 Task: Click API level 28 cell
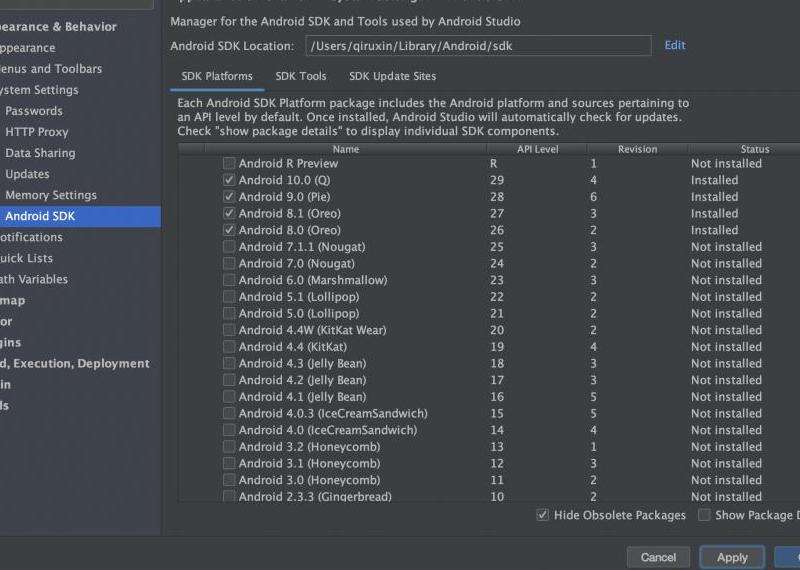click(x=497, y=196)
